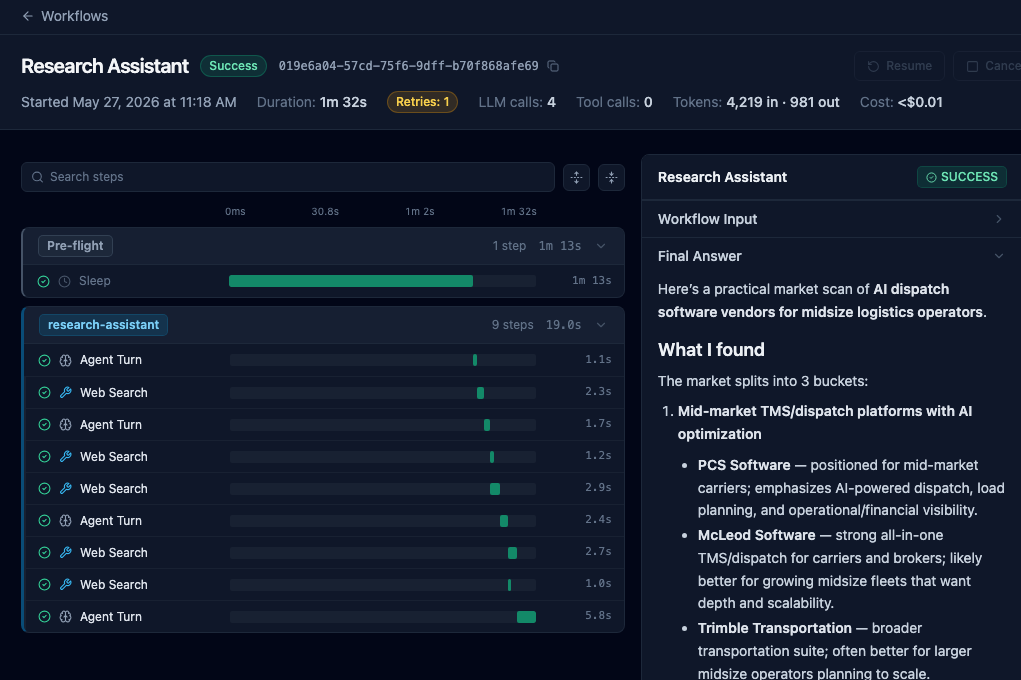
Task: Click the expand all steps icon
Action: pos(576,177)
